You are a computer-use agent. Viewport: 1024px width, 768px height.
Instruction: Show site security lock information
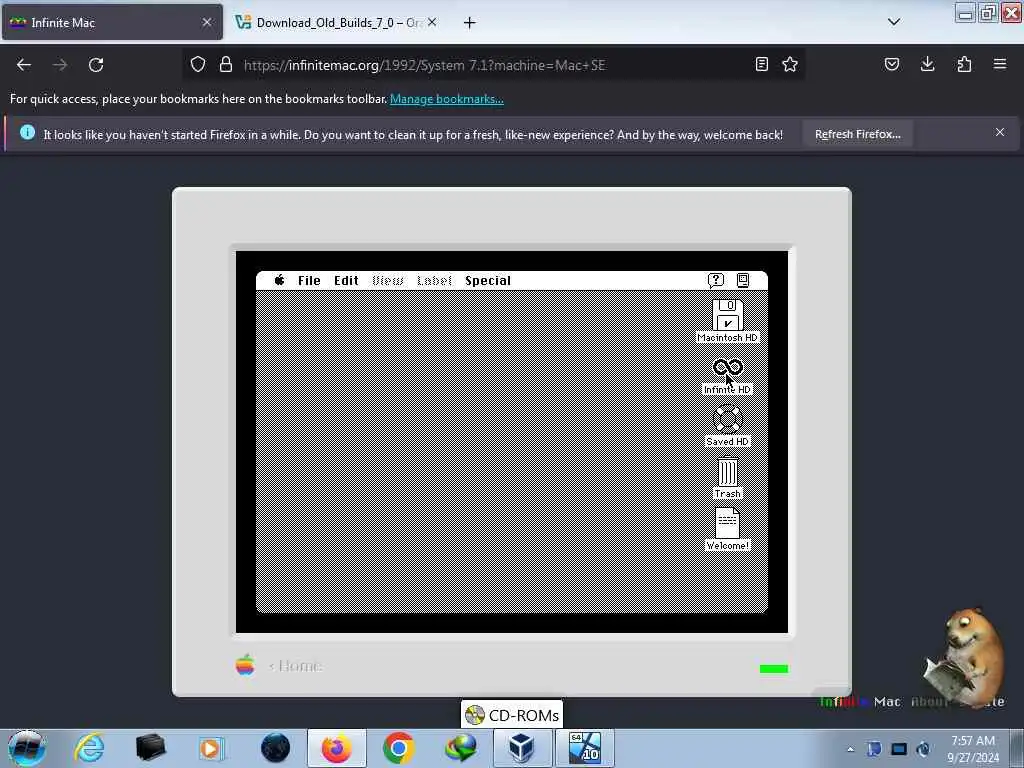(226, 65)
